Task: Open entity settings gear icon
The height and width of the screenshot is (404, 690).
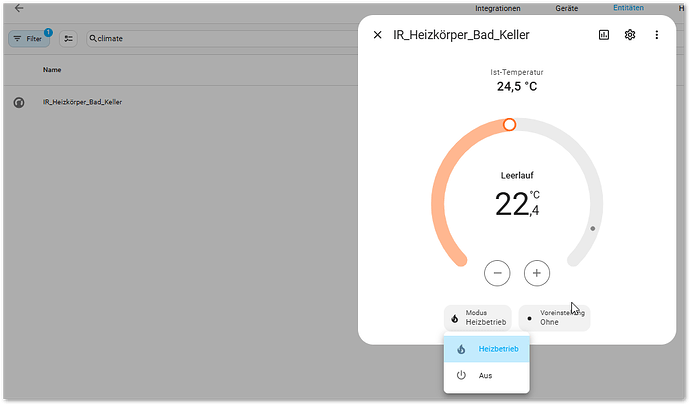Action: 630,35
